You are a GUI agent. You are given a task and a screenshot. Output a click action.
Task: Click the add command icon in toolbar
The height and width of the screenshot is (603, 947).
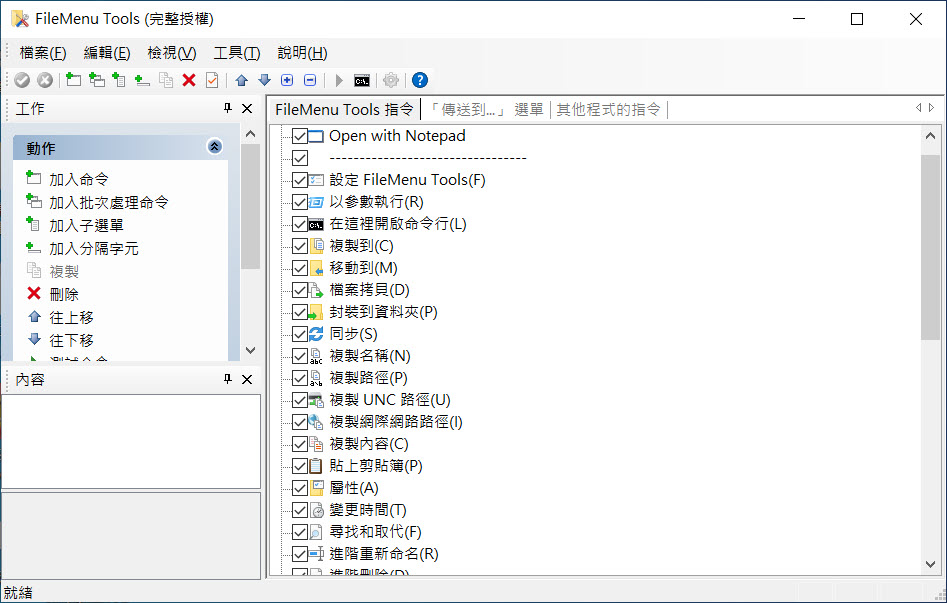pyautogui.click(x=73, y=80)
